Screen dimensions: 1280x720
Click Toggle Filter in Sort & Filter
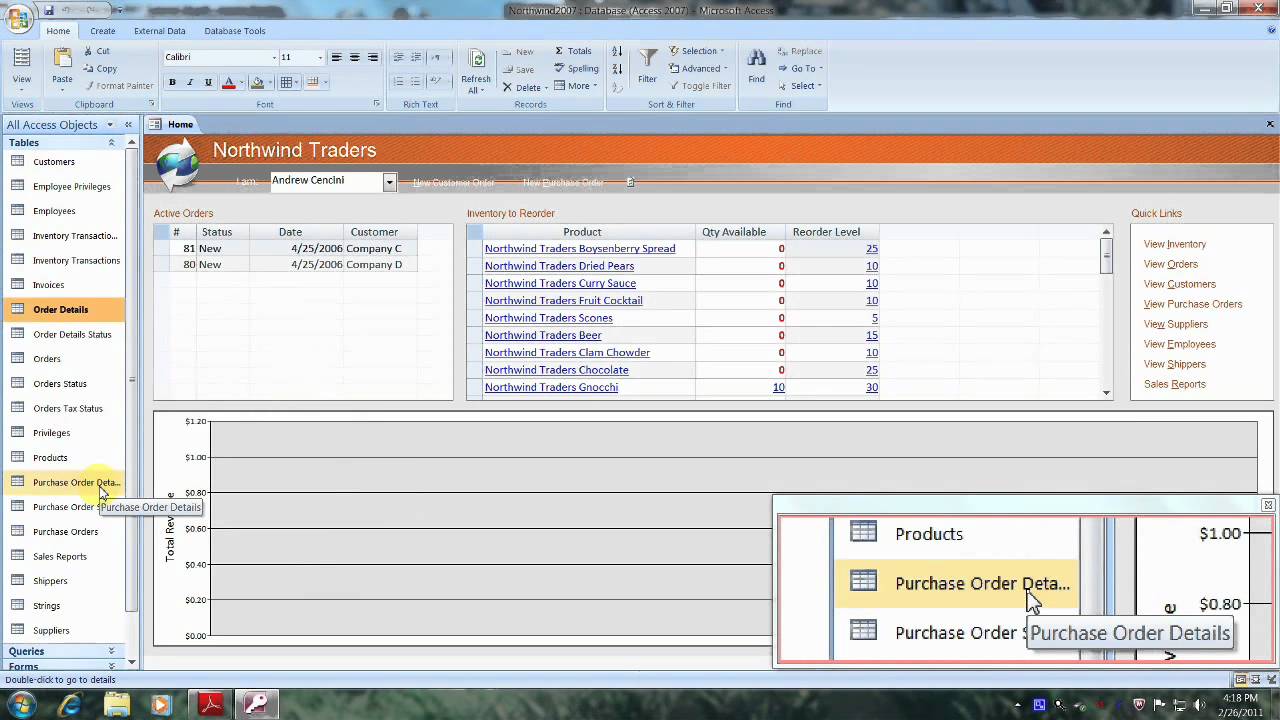pyautogui.click(x=700, y=86)
